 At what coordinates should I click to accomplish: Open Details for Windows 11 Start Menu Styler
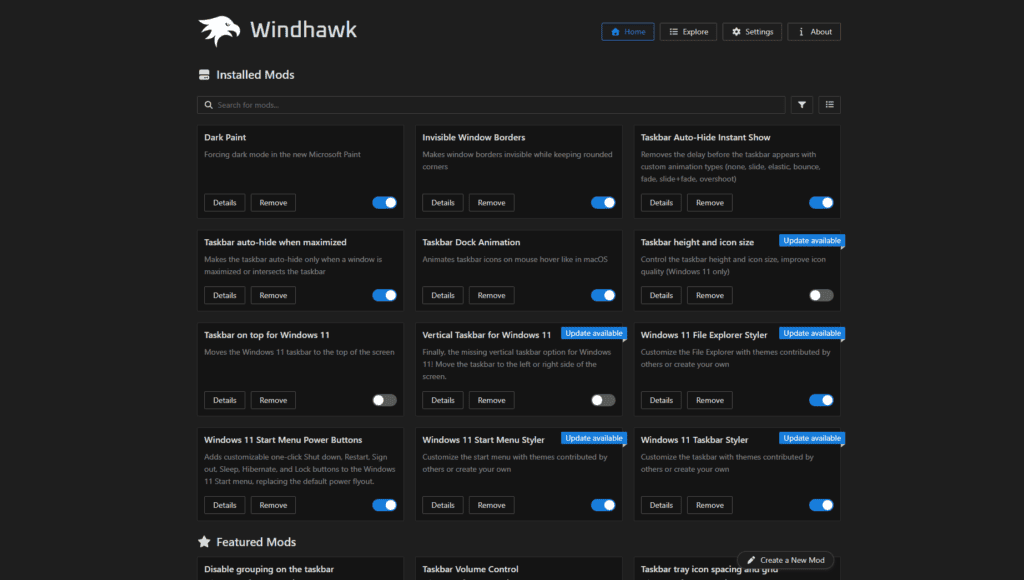tap(443, 505)
